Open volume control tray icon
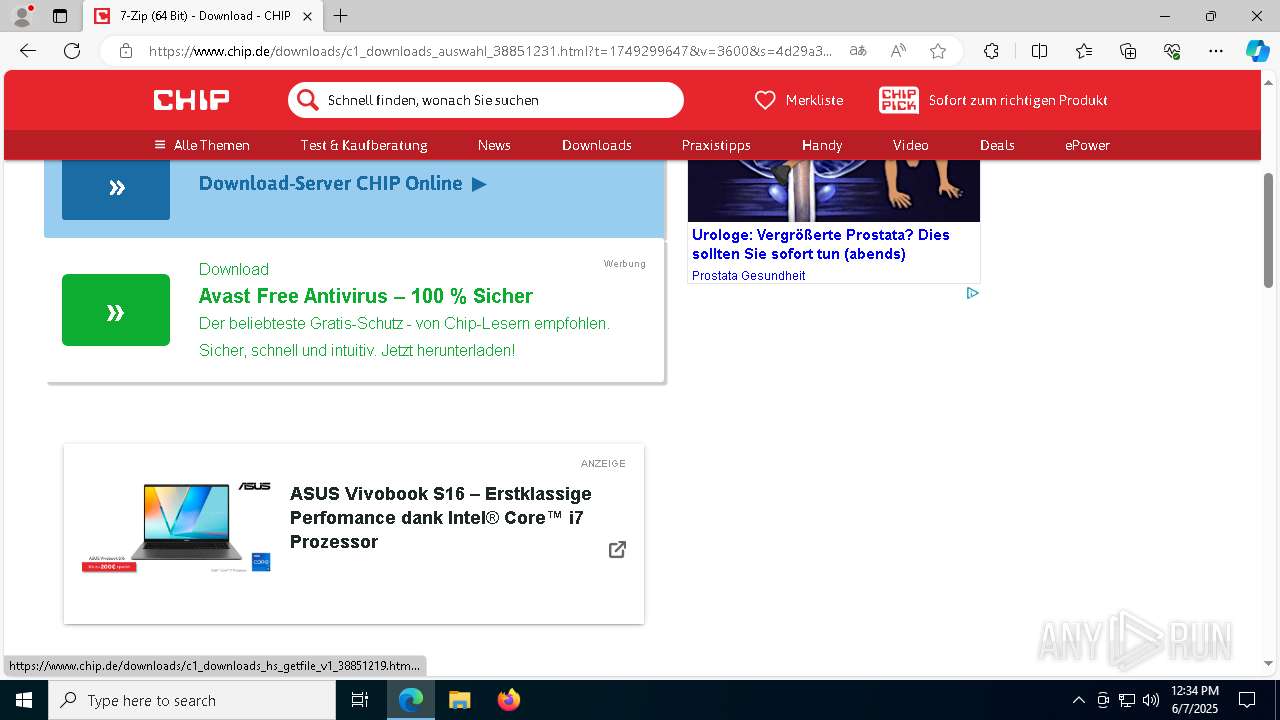Image resolution: width=1280 pixels, height=720 pixels. tap(1151, 700)
